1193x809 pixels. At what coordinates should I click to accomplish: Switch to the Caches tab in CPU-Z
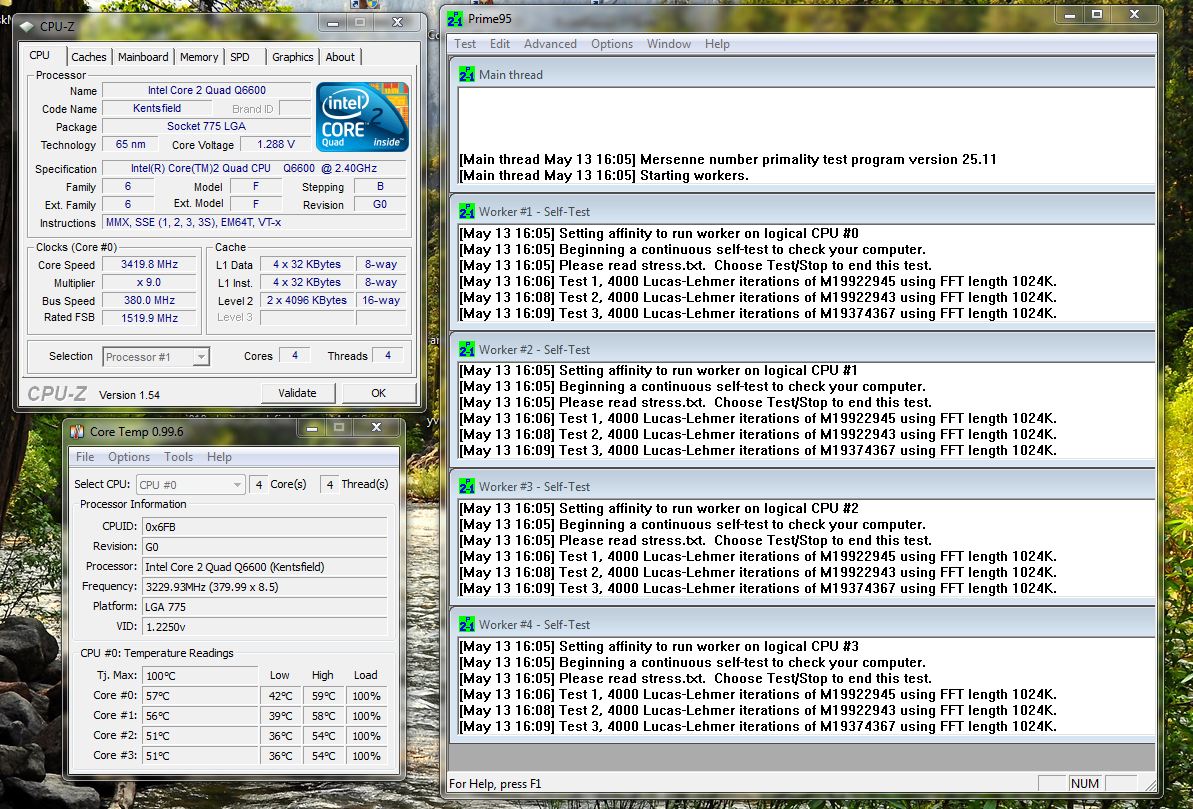(89, 57)
